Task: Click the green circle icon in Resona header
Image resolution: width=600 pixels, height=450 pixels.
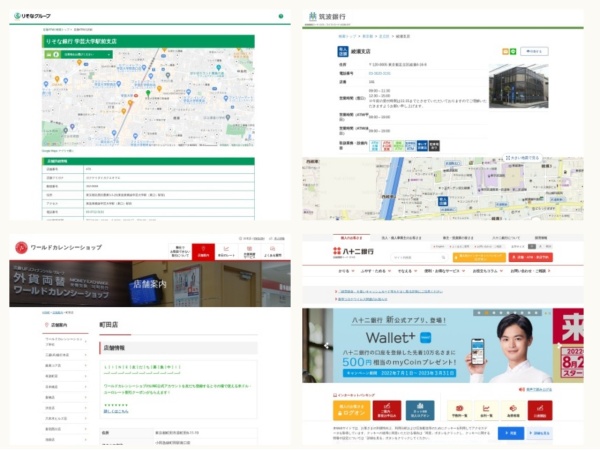Action: point(281,16)
